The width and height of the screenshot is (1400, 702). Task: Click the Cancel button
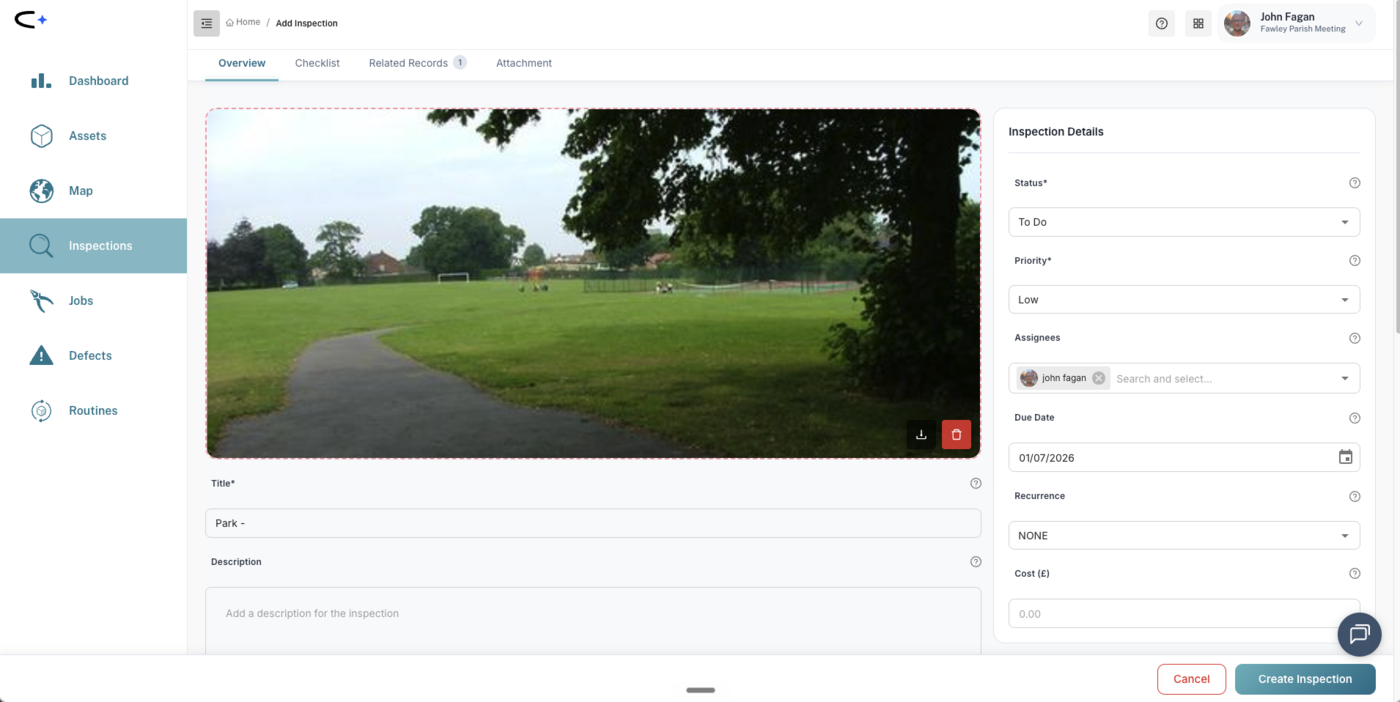[1191, 679]
